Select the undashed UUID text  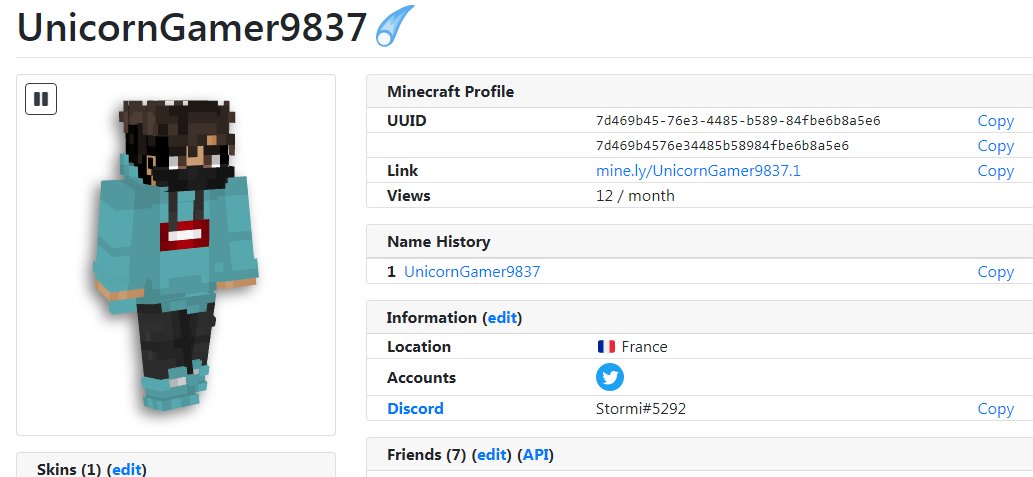coord(722,146)
